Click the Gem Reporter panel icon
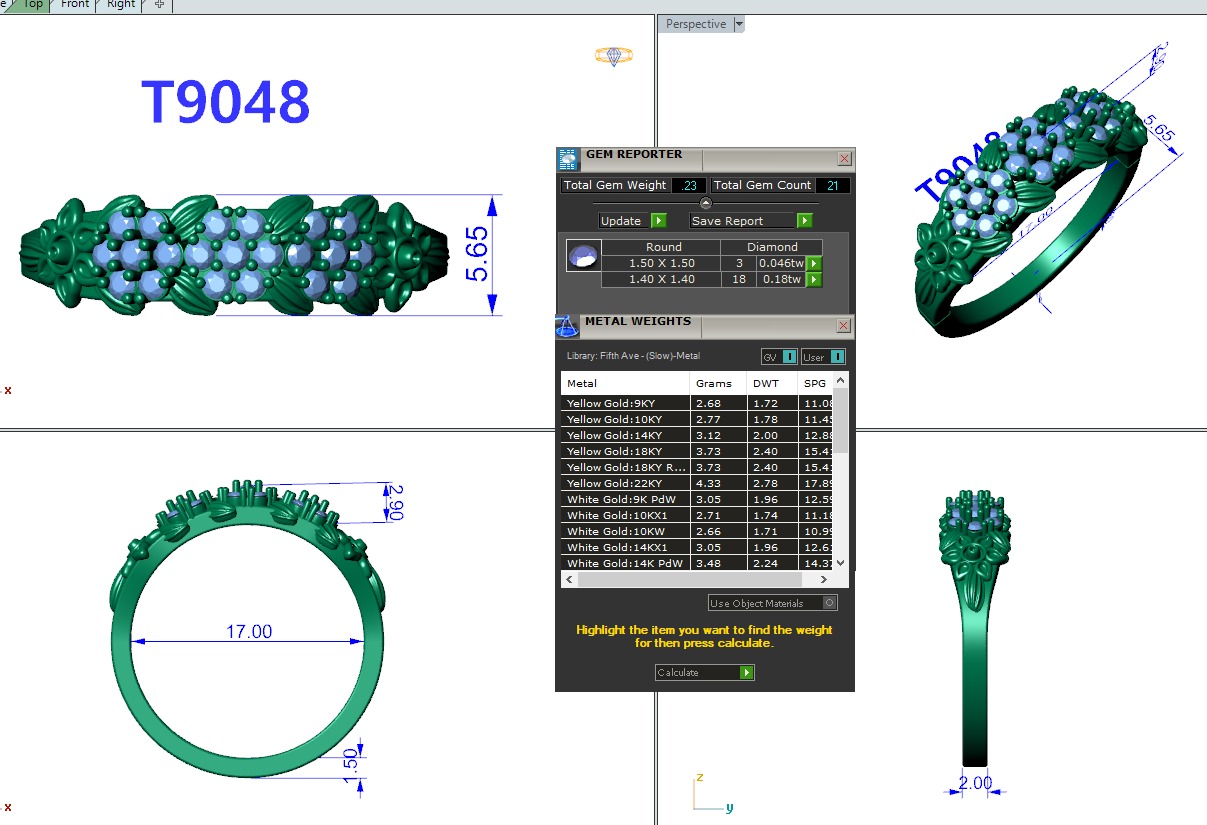This screenshot has width=1207, height=825. [x=568, y=159]
